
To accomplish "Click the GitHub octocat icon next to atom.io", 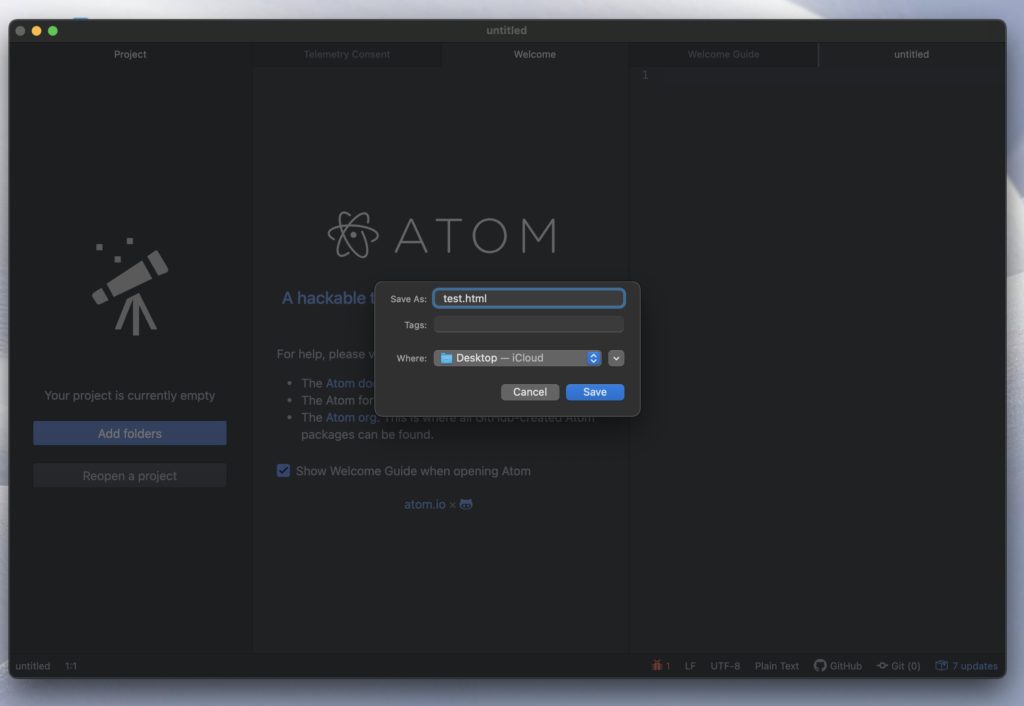I will click(466, 504).
